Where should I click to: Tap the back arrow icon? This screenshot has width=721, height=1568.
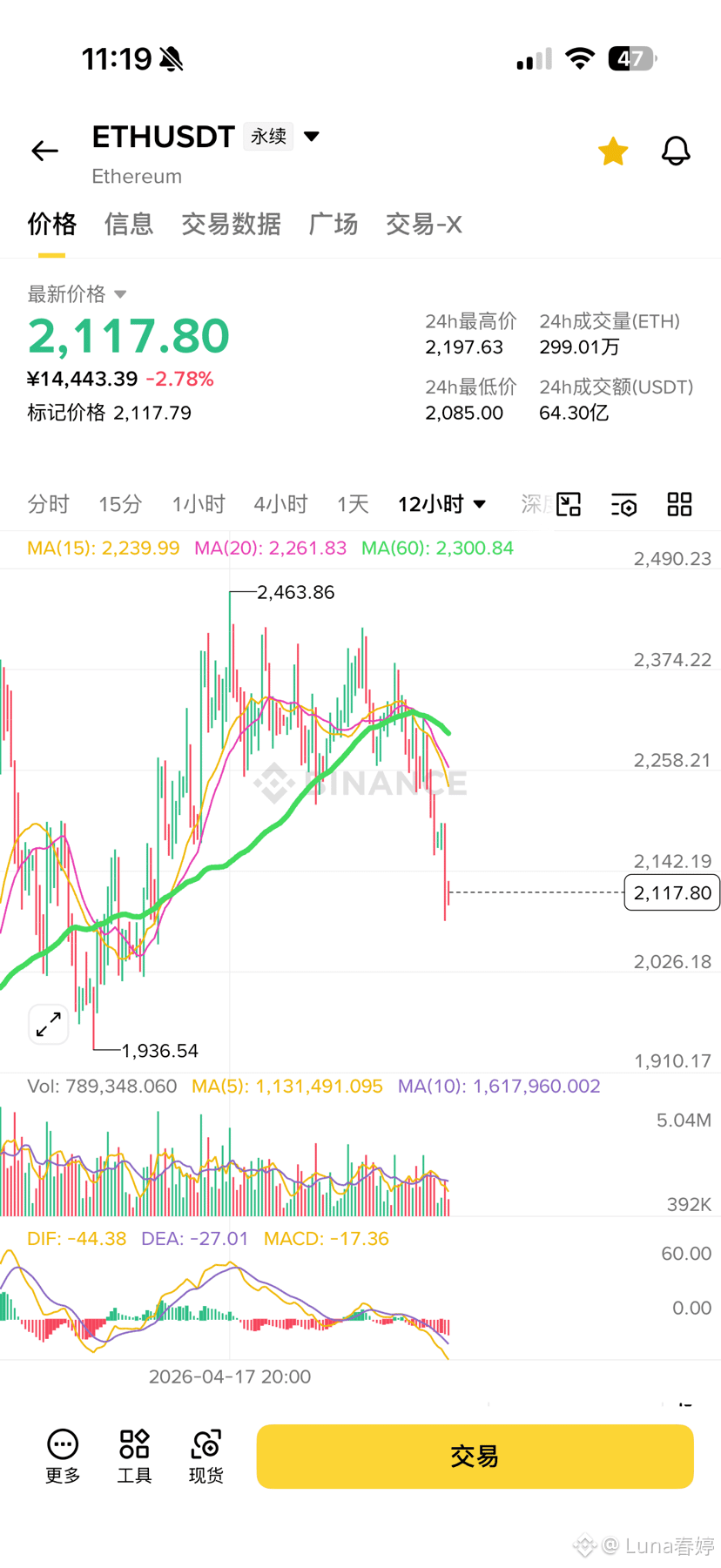(x=44, y=151)
